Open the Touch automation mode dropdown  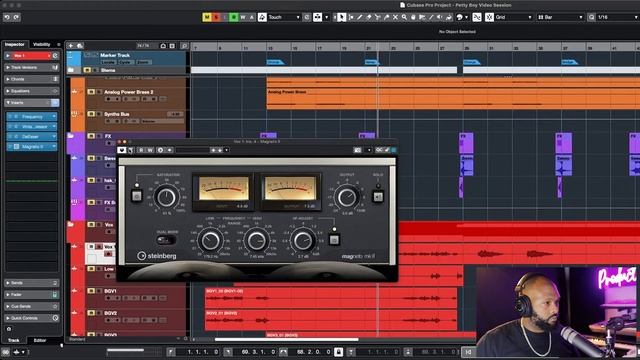coord(284,17)
